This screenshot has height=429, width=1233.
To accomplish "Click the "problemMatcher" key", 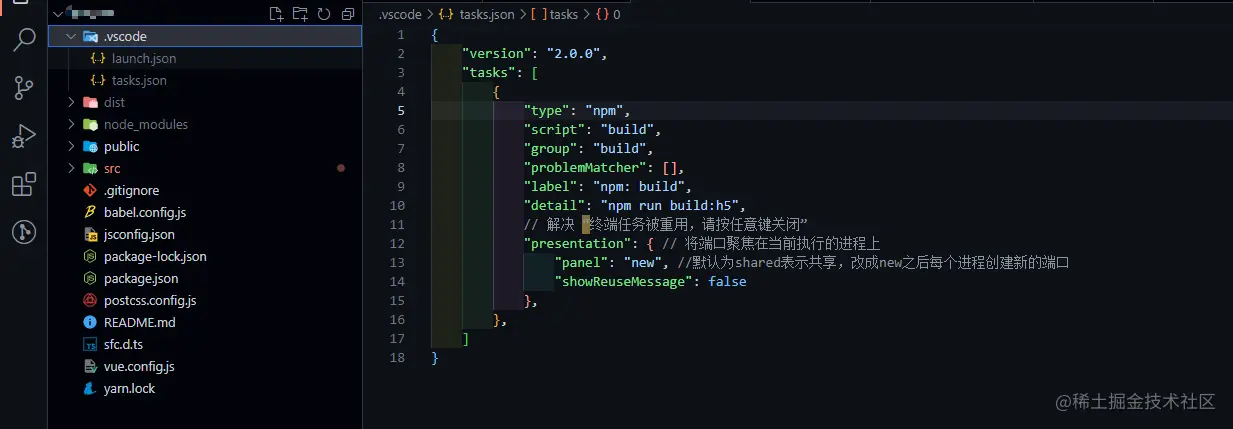I will click(589, 168).
